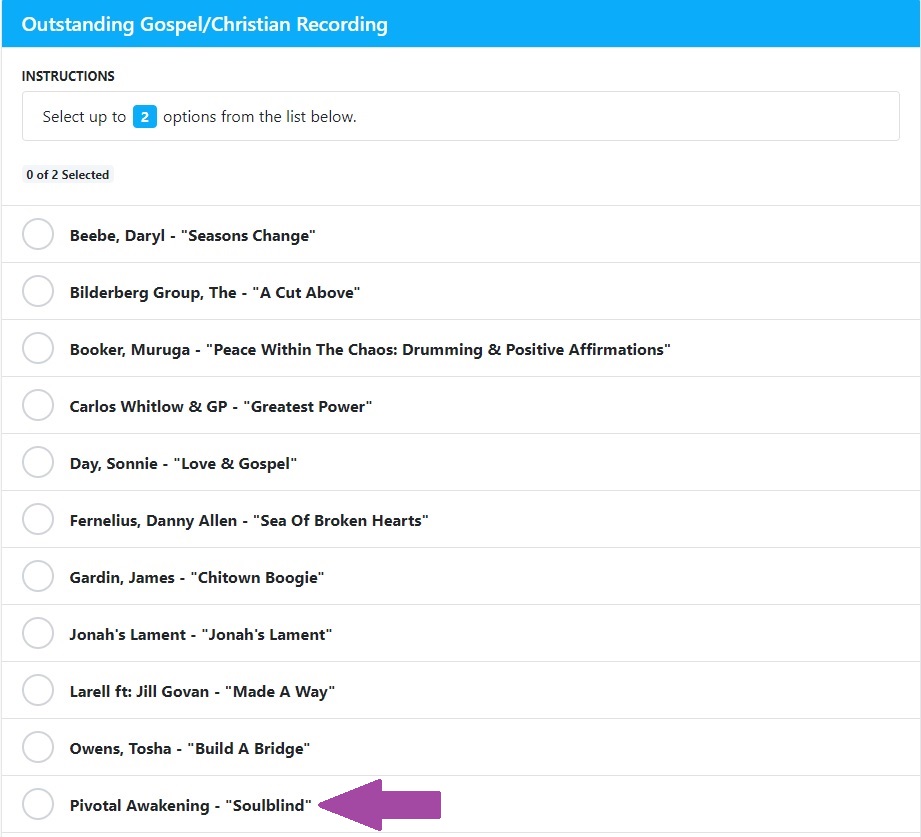Viewport: 921px width, 837px height.
Task: Click the Outstanding Gospel/Christian Recording header
Action: [204, 24]
